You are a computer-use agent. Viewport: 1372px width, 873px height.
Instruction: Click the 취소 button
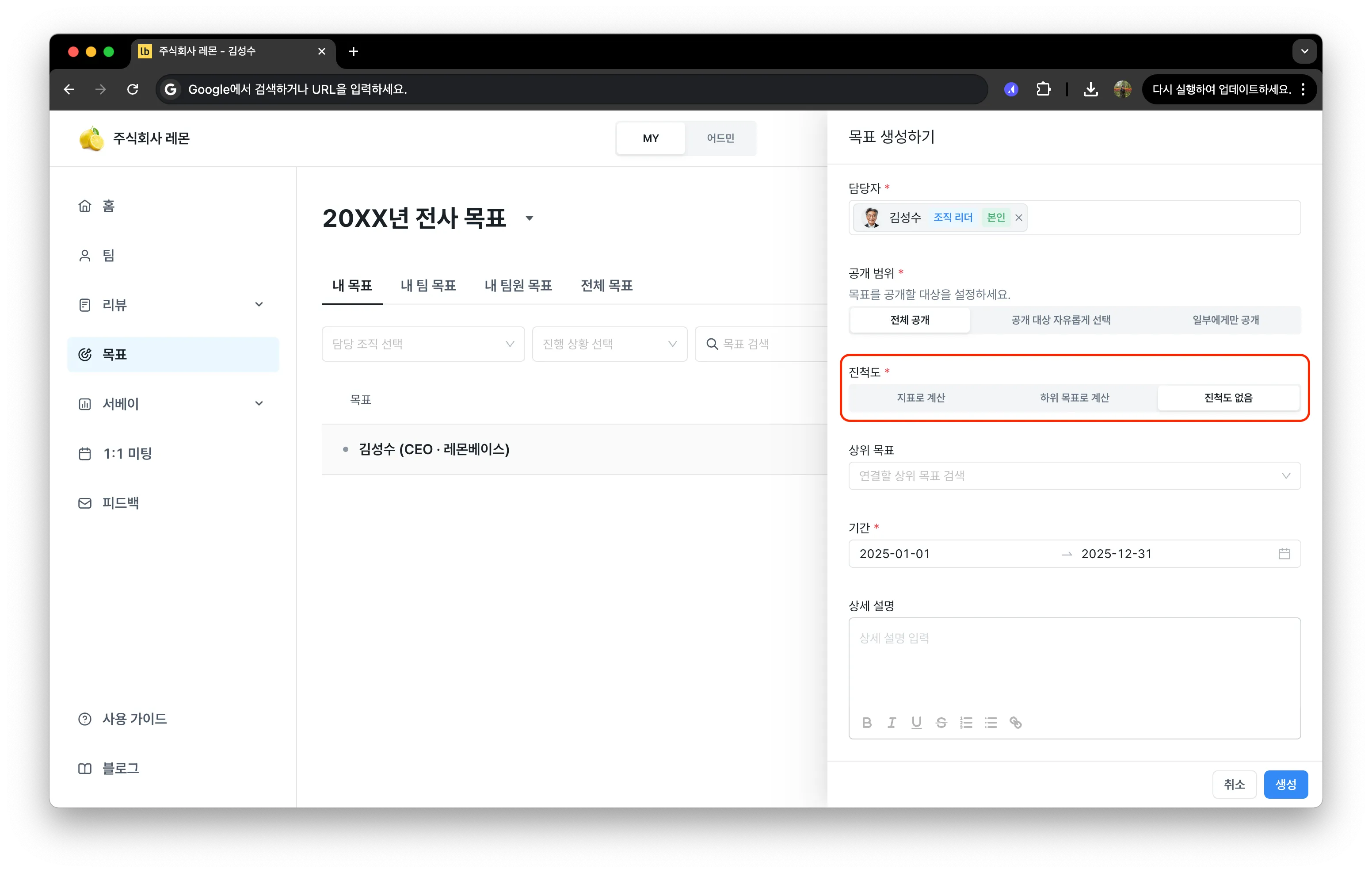pyautogui.click(x=1234, y=785)
